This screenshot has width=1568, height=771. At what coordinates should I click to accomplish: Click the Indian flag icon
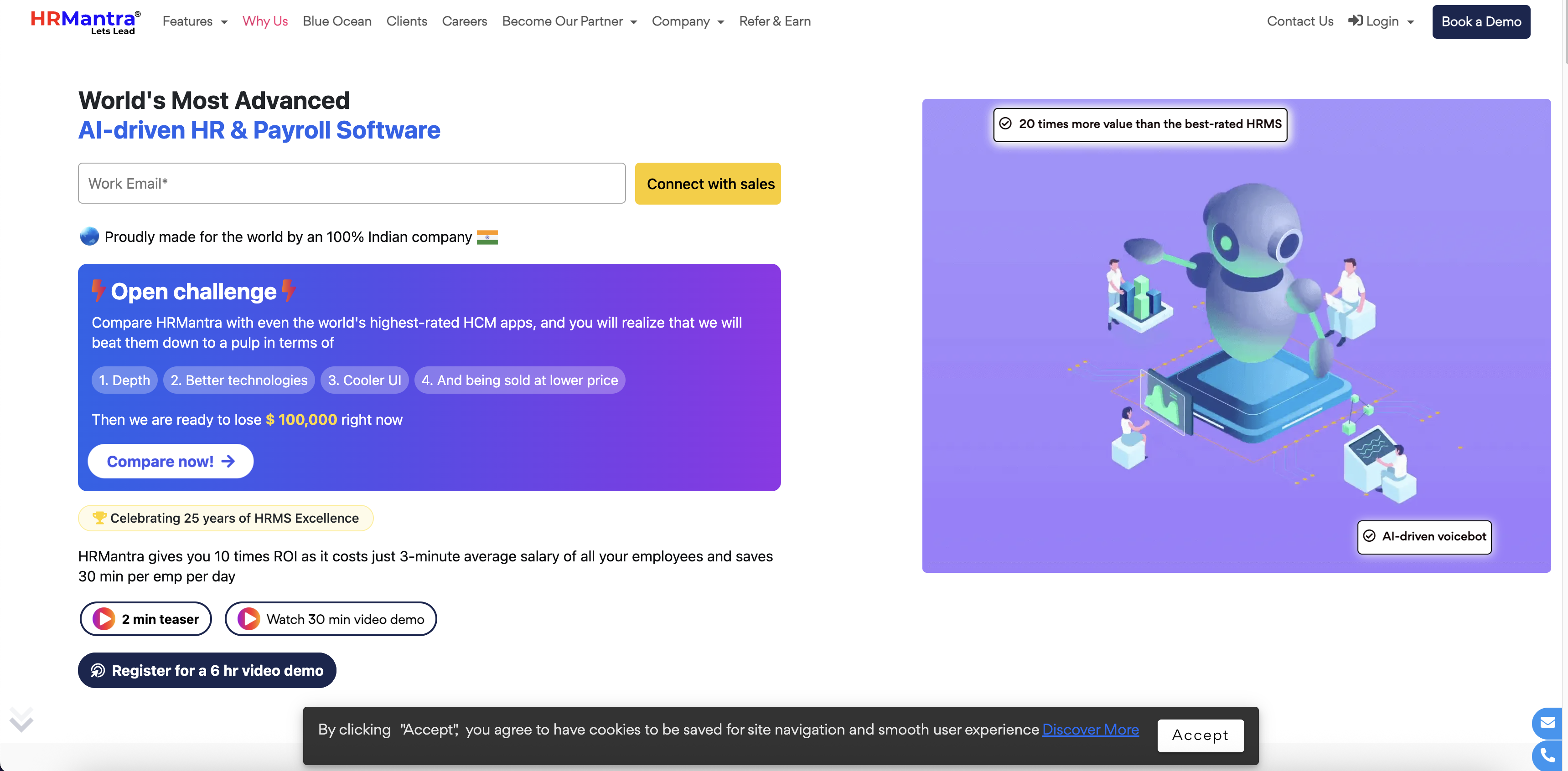487,236
